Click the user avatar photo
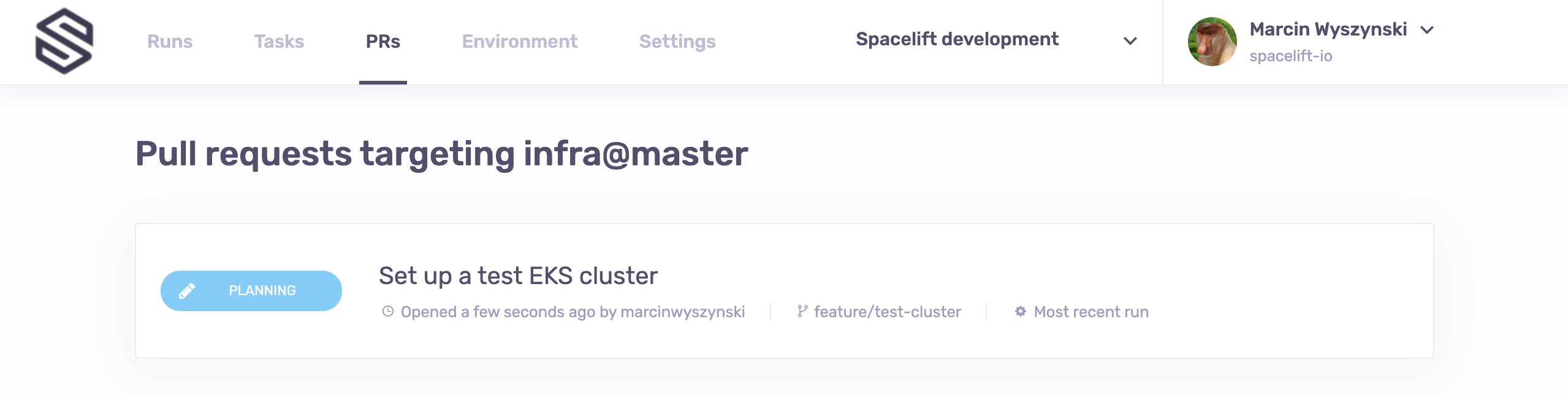 (x=1212, y=42)
